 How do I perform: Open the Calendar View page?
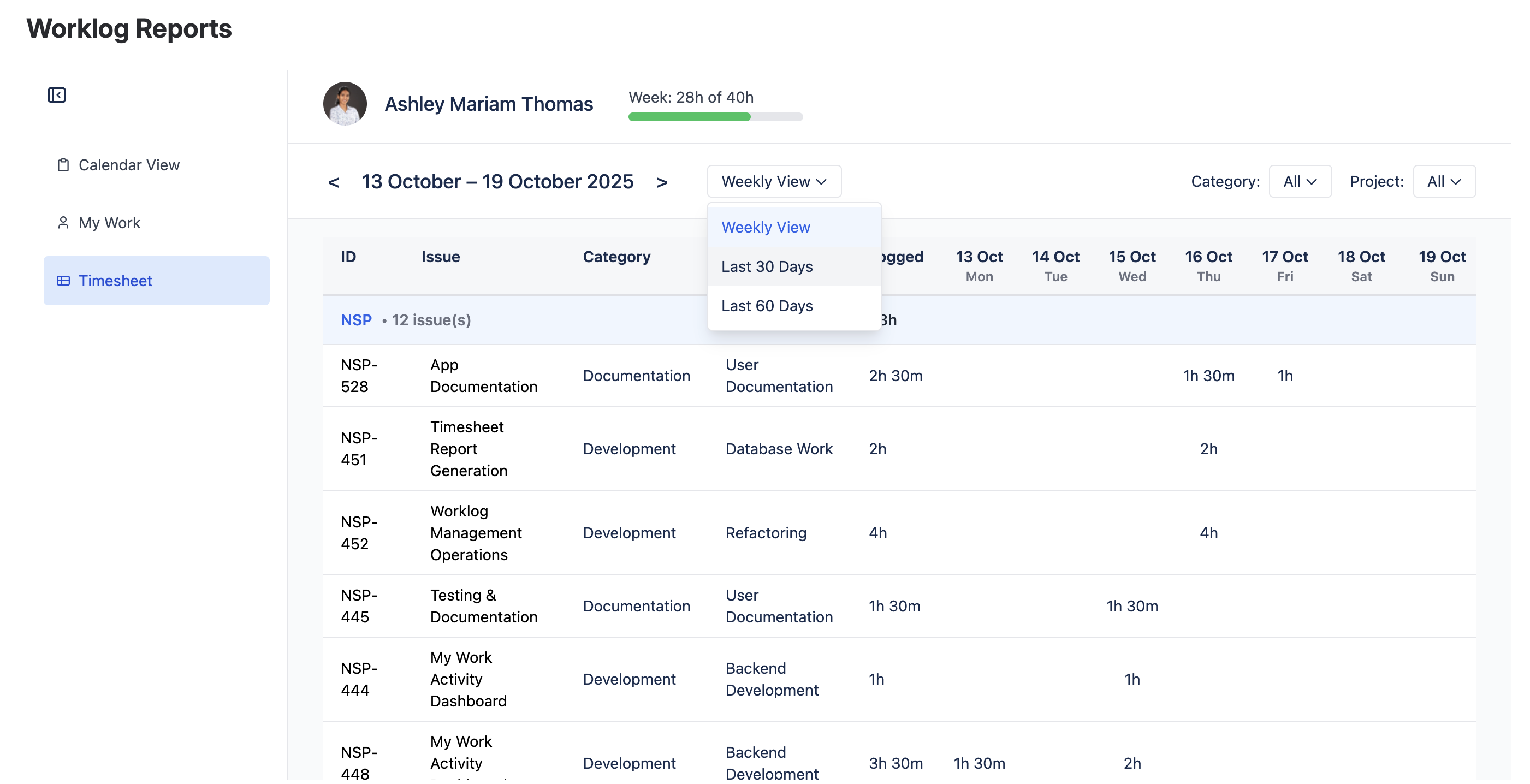[x=129, y=165]
